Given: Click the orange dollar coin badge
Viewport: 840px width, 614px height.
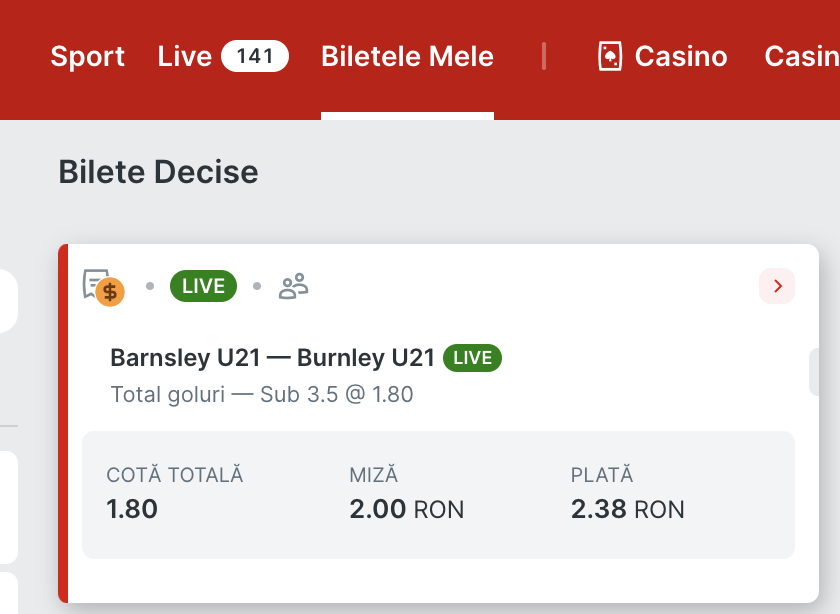Looking at the screenshot, I should (x=110, y=292).
